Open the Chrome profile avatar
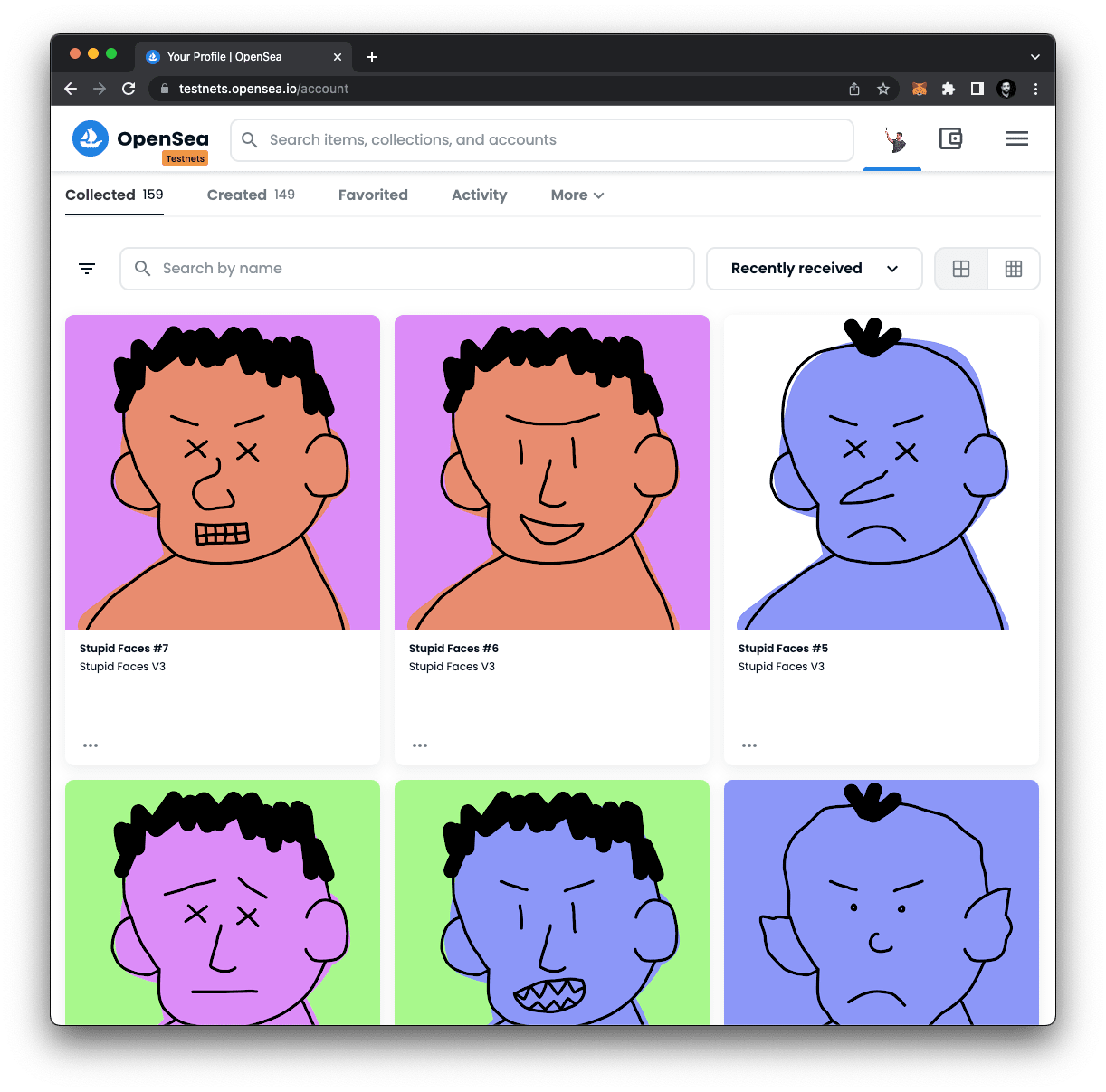Viewport: 1106px width, 1092px height. pos(1006,89)
